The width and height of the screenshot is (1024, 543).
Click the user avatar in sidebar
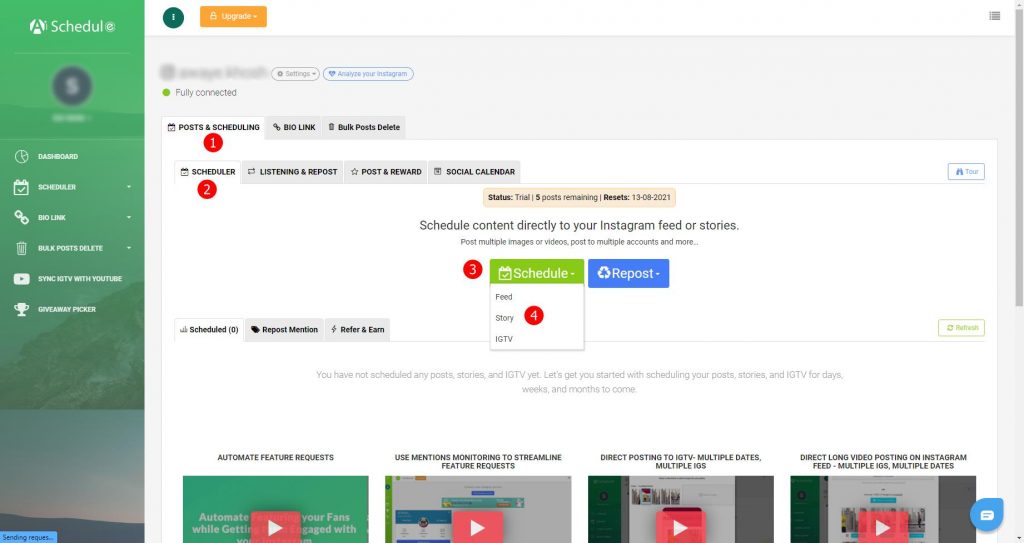72,87
